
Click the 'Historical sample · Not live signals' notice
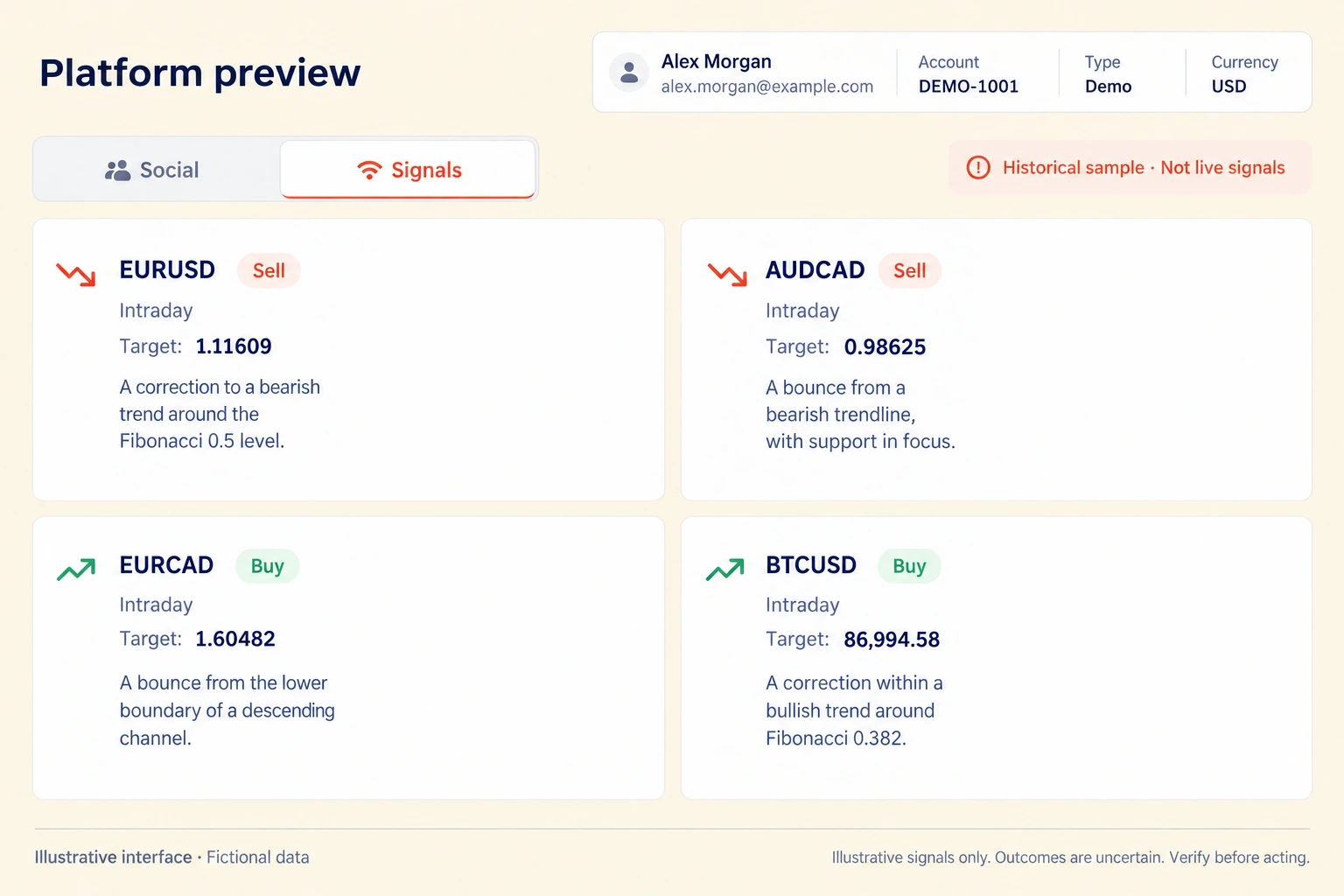[x=1130, y=167]
